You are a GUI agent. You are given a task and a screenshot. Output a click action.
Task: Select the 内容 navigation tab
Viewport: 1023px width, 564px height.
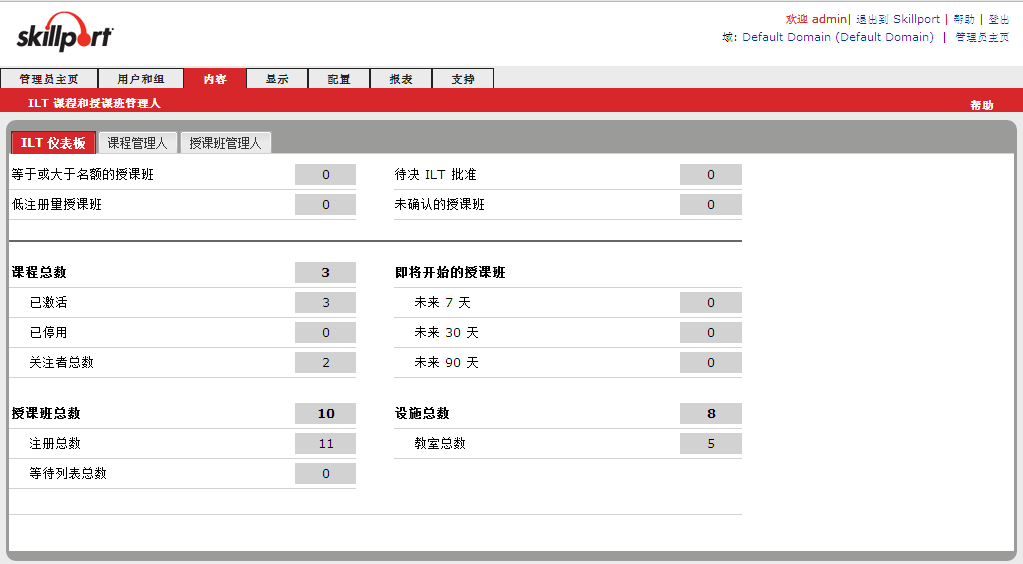tap(215, 79)
